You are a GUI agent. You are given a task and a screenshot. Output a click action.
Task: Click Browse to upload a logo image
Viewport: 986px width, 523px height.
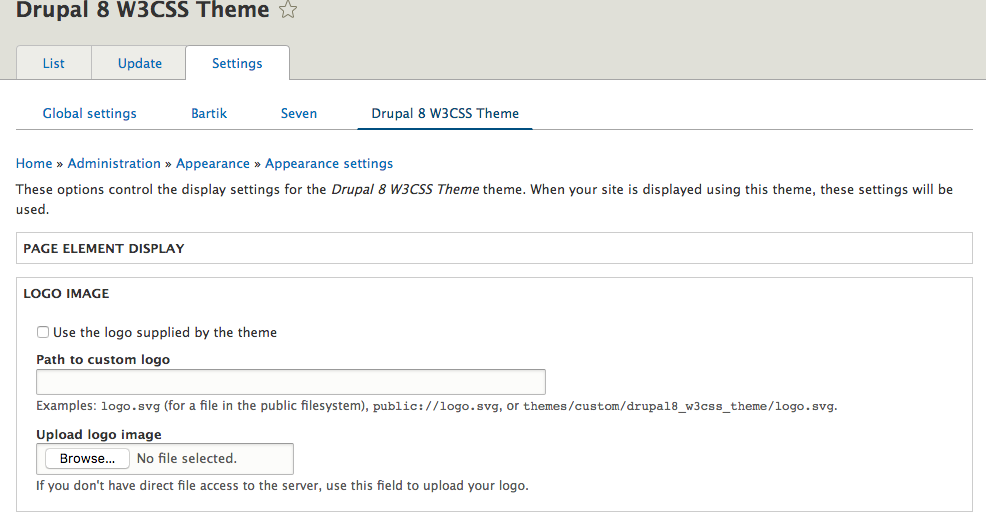(x=87, y=459)
